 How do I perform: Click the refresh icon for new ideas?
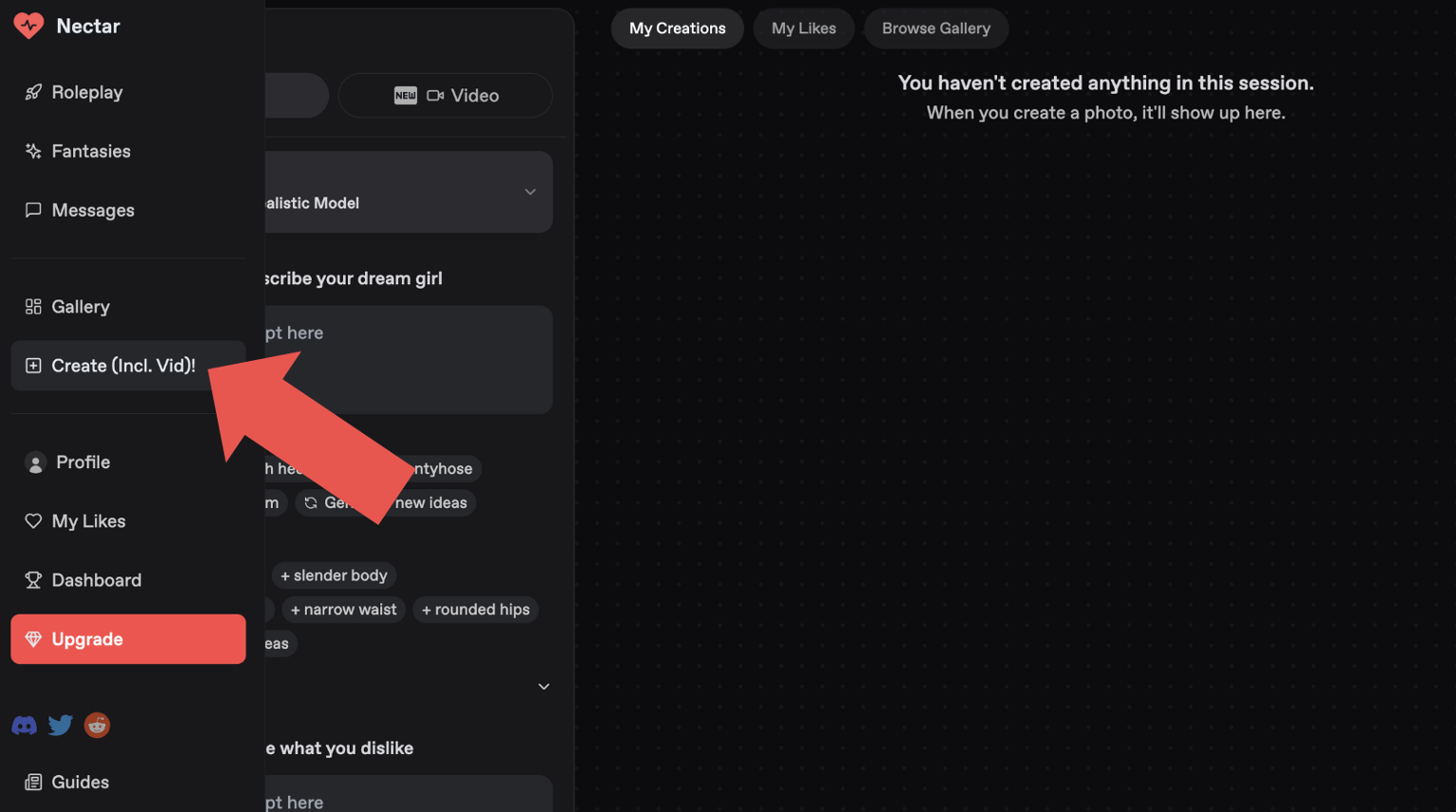(x=311, y=502)
